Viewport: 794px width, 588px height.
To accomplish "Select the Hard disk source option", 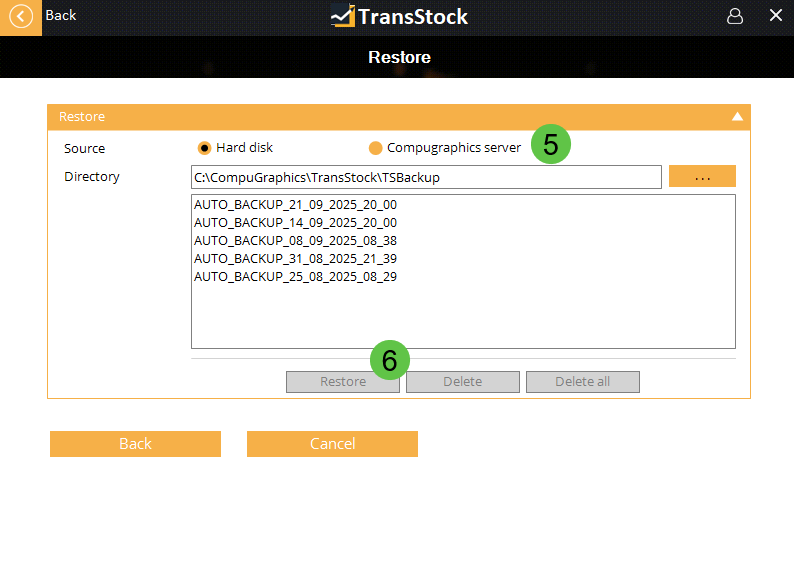I will [205, 148].
